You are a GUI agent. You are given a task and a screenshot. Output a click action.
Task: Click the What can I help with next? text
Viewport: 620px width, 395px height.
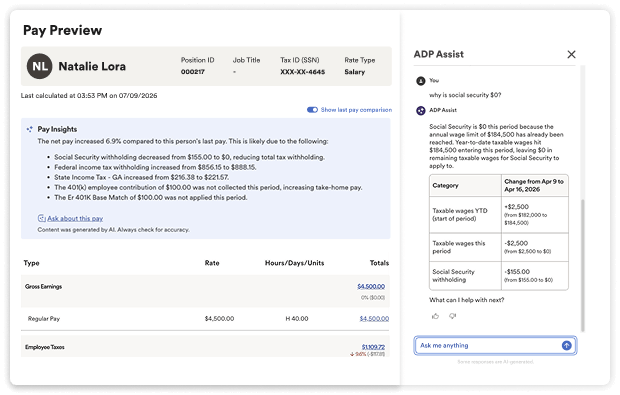click(x=467, y=300)
